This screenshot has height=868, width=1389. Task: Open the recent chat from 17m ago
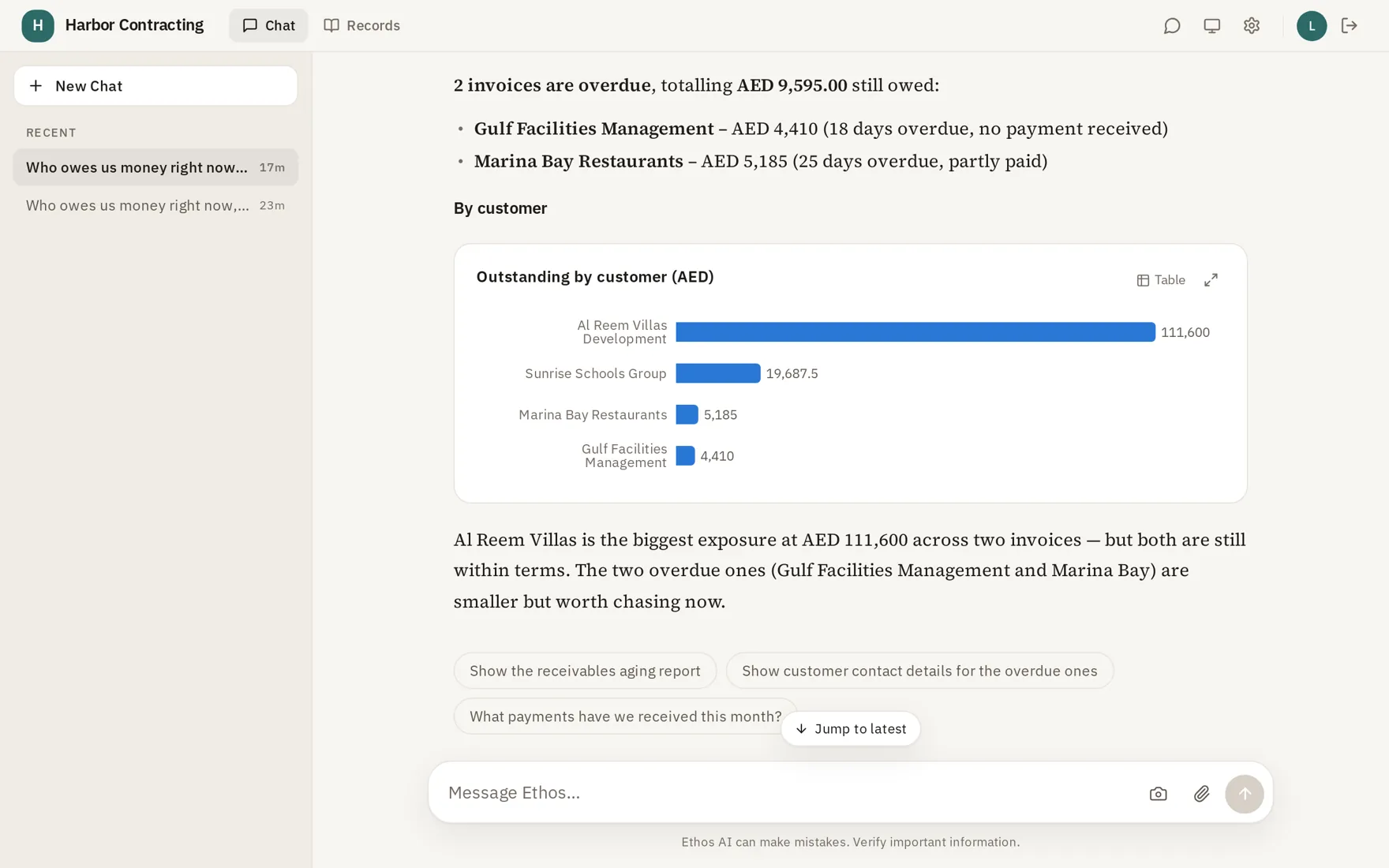[155, 167]
